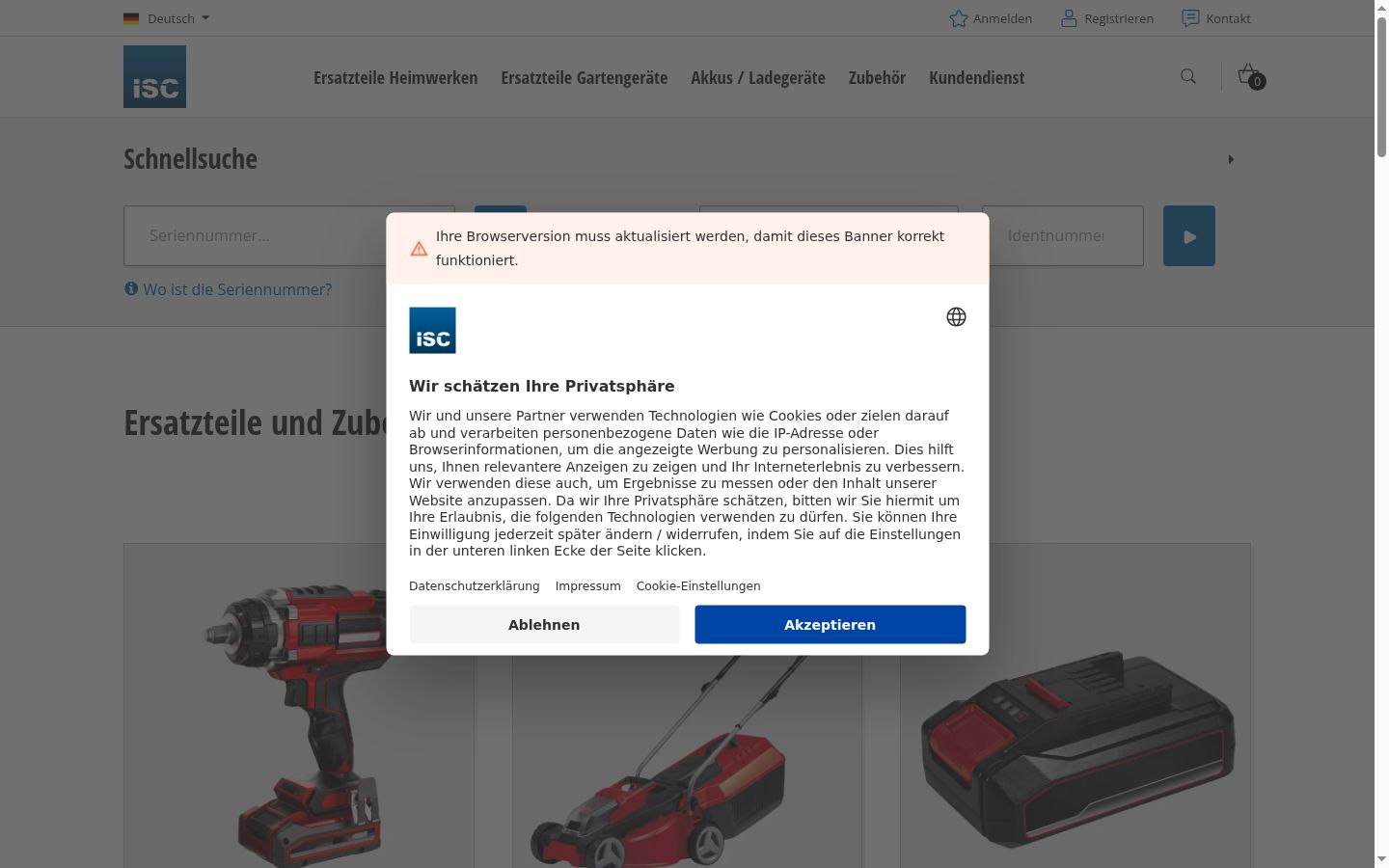Screen dimensions: 1389x868
Task: Click the 'Wir schätzen Ihre Privatsphäre' heading
Action: click(x=541, y=386)
